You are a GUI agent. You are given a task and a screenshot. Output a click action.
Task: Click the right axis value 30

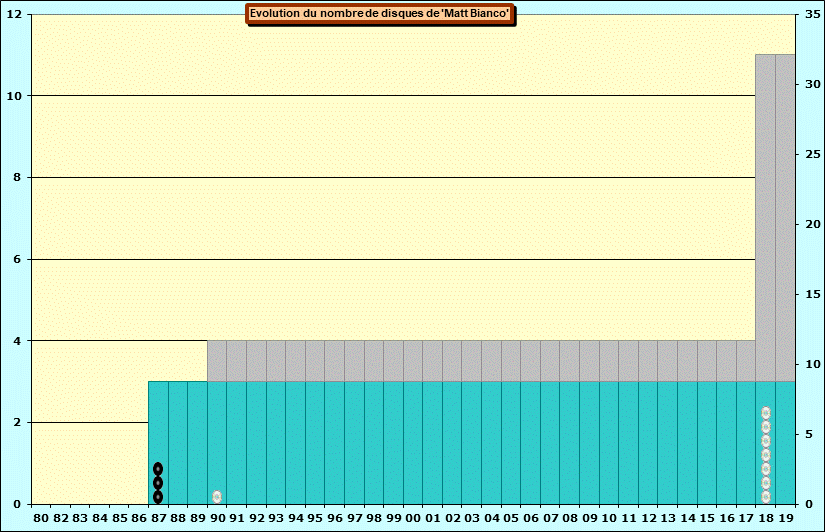click(x=810, y=85)
